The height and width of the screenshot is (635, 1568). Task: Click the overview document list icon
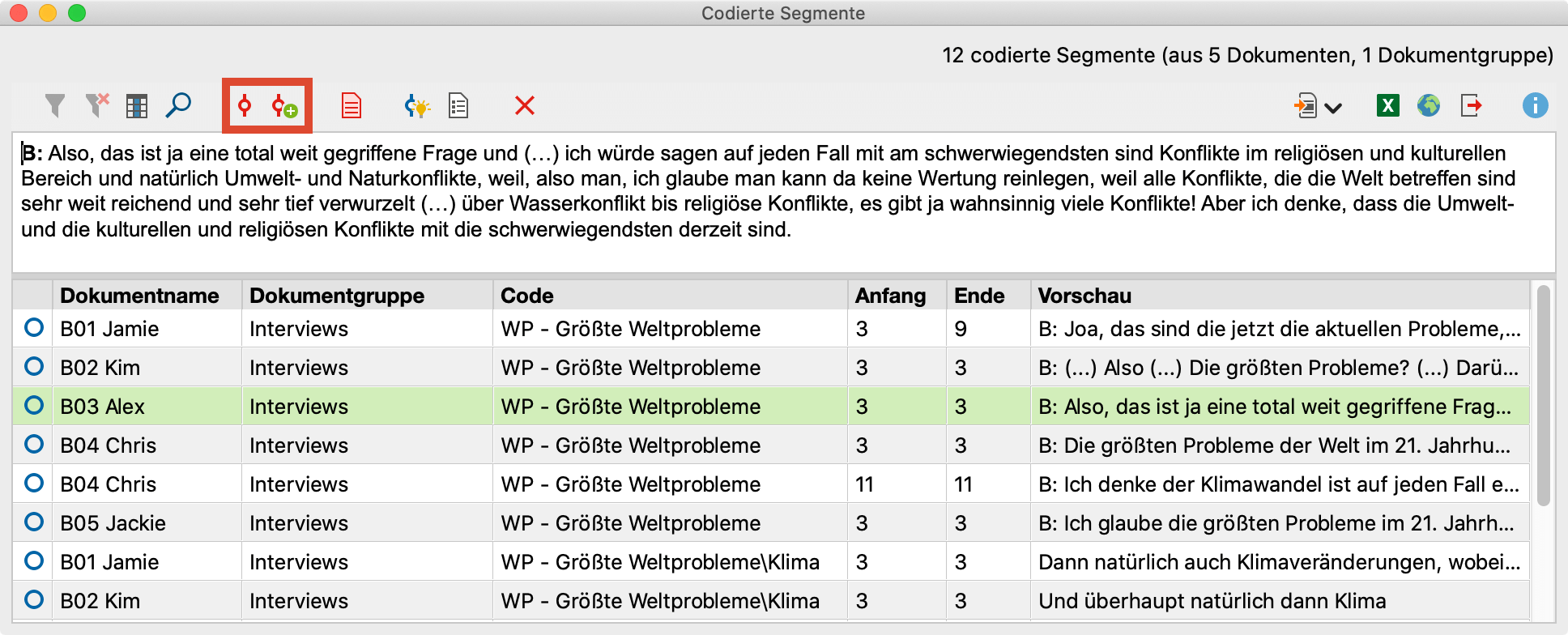tap(458, 105)
